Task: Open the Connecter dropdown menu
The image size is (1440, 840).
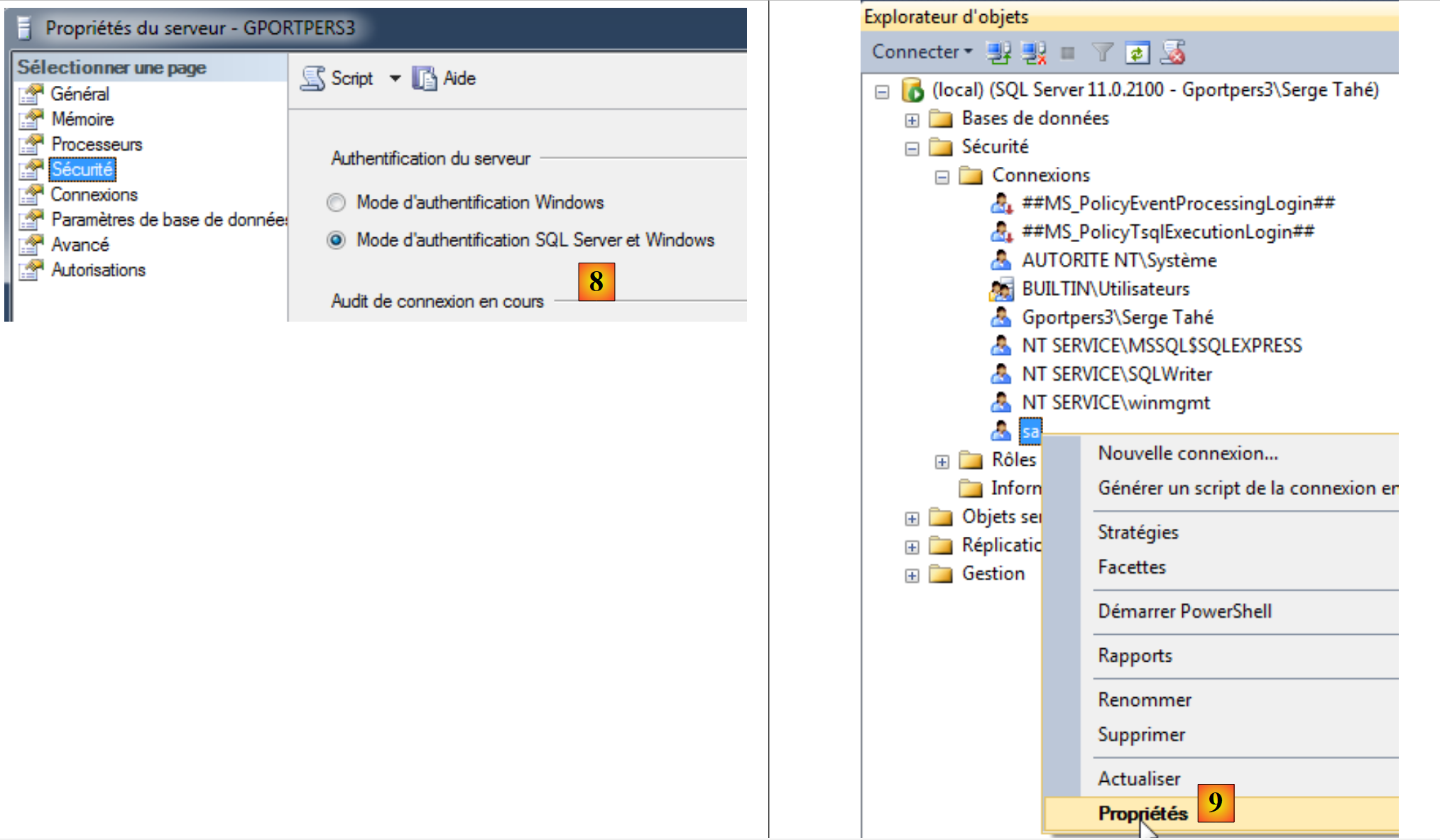Action: (922, 52)
